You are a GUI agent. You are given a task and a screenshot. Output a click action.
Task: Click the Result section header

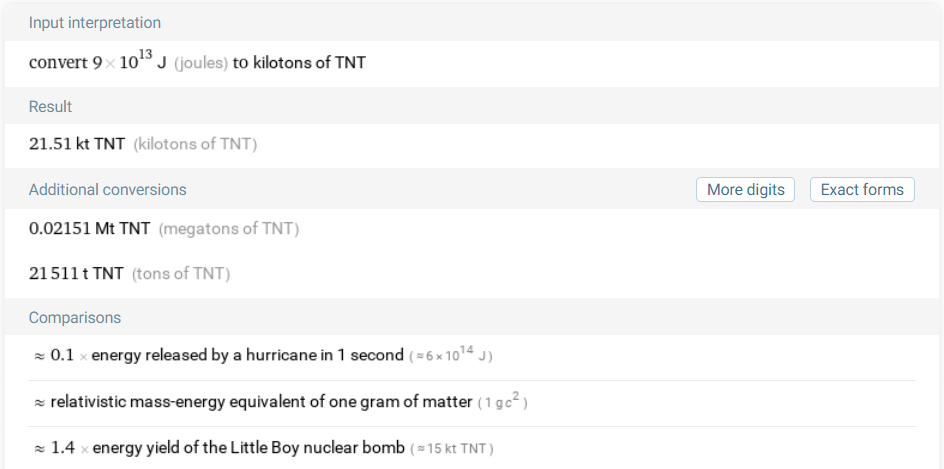point(51,107)
